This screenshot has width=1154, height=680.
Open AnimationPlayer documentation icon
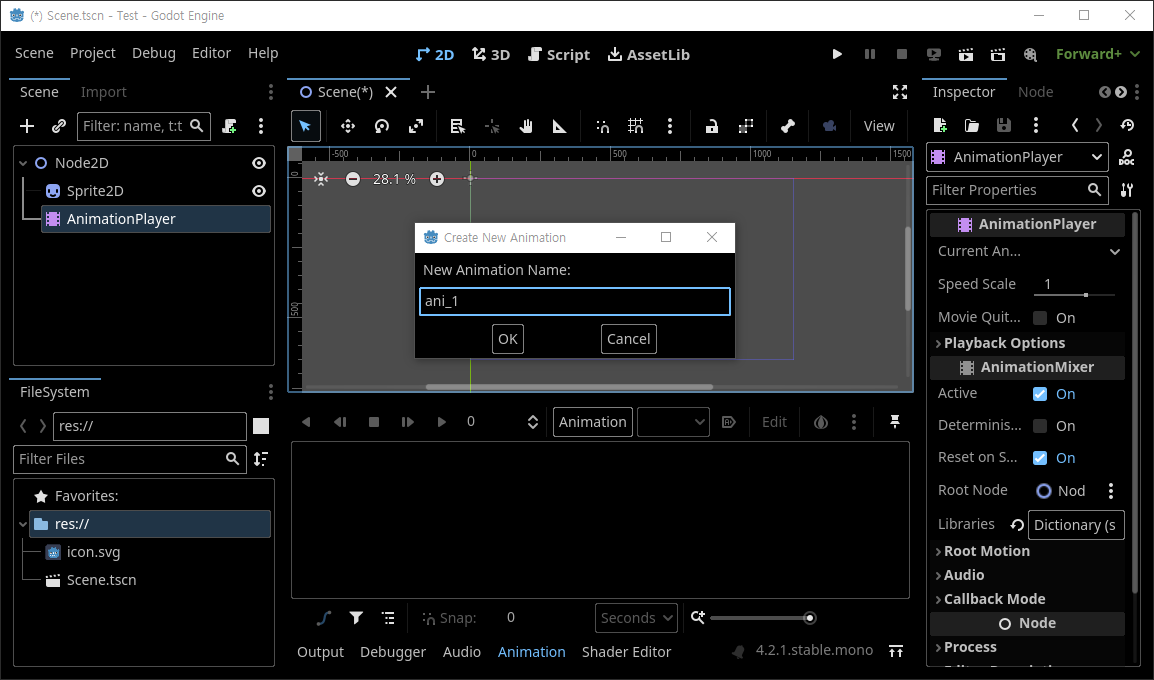pos(1126,157)
